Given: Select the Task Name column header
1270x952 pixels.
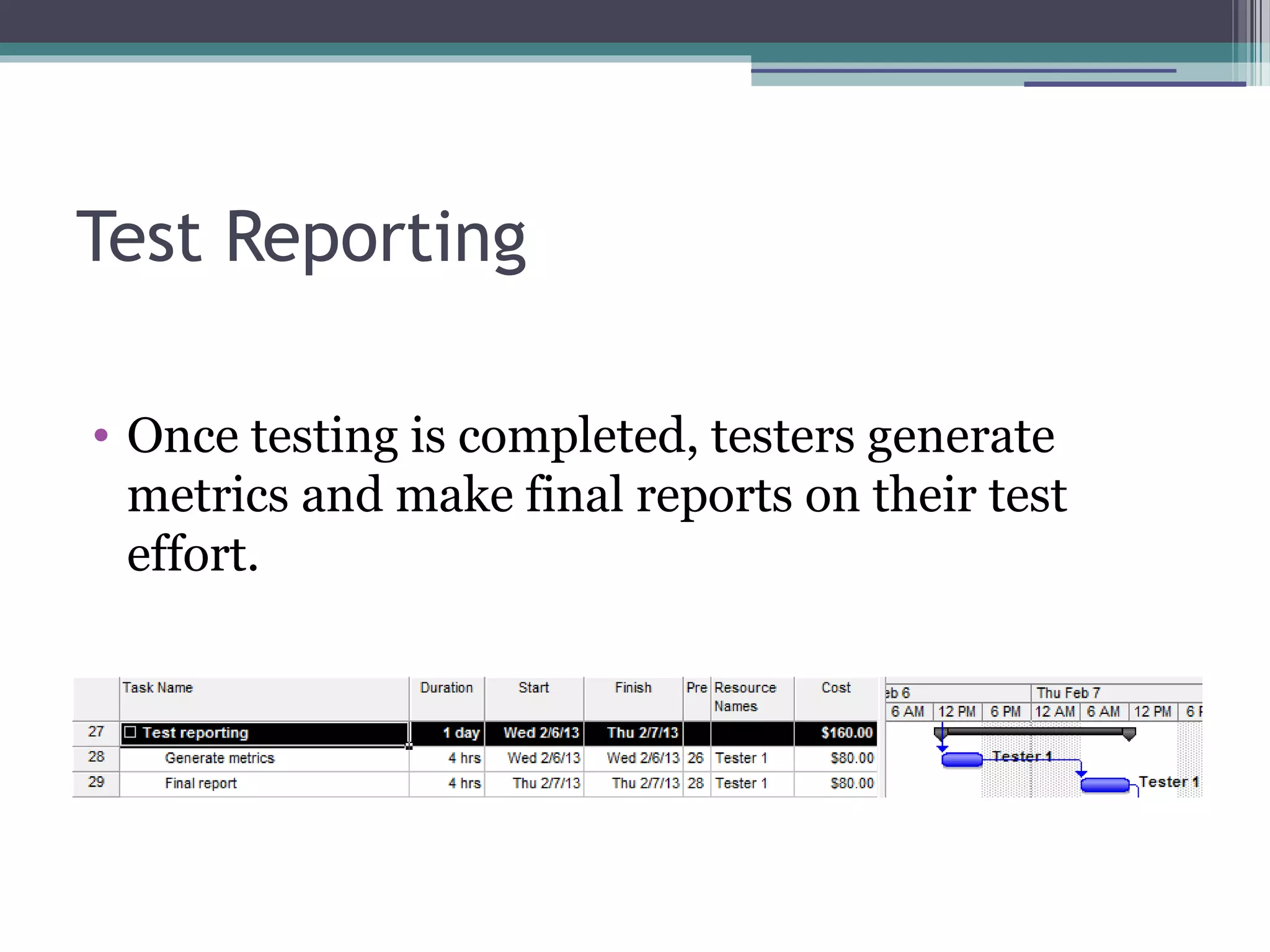Looking at the screenshot, I should coord(264,699).
